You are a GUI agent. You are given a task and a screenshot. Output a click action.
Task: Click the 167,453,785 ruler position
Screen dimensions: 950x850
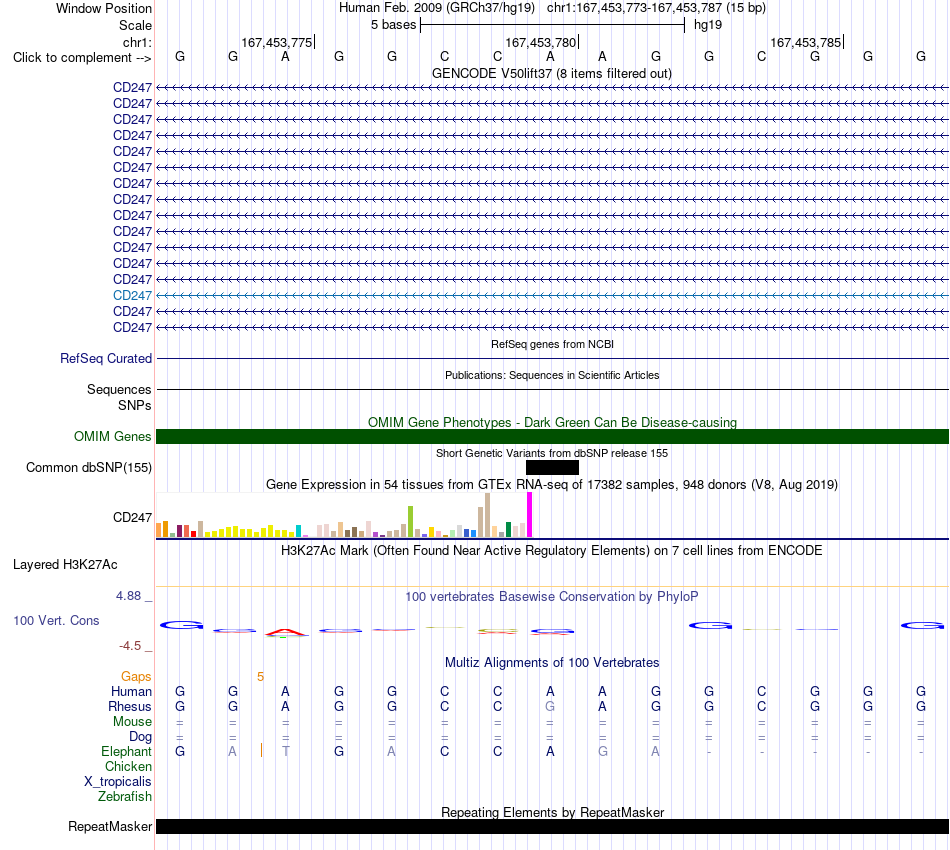point(806,42)
